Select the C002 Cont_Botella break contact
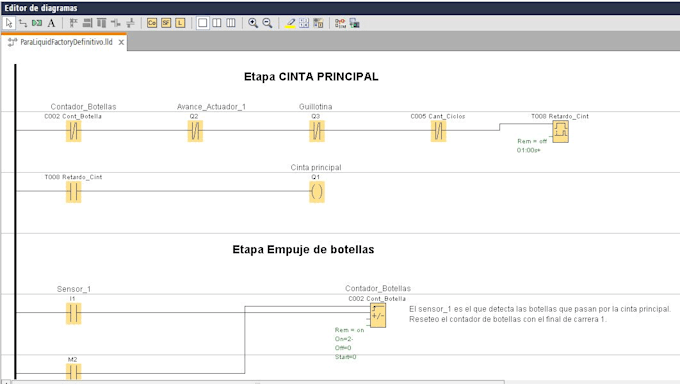The width and height of the screenshot is (680, 384). 73,131
